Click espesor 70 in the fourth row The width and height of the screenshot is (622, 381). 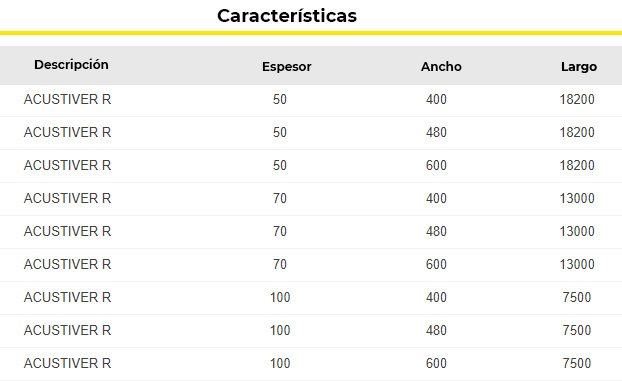(x=280, y=198)
